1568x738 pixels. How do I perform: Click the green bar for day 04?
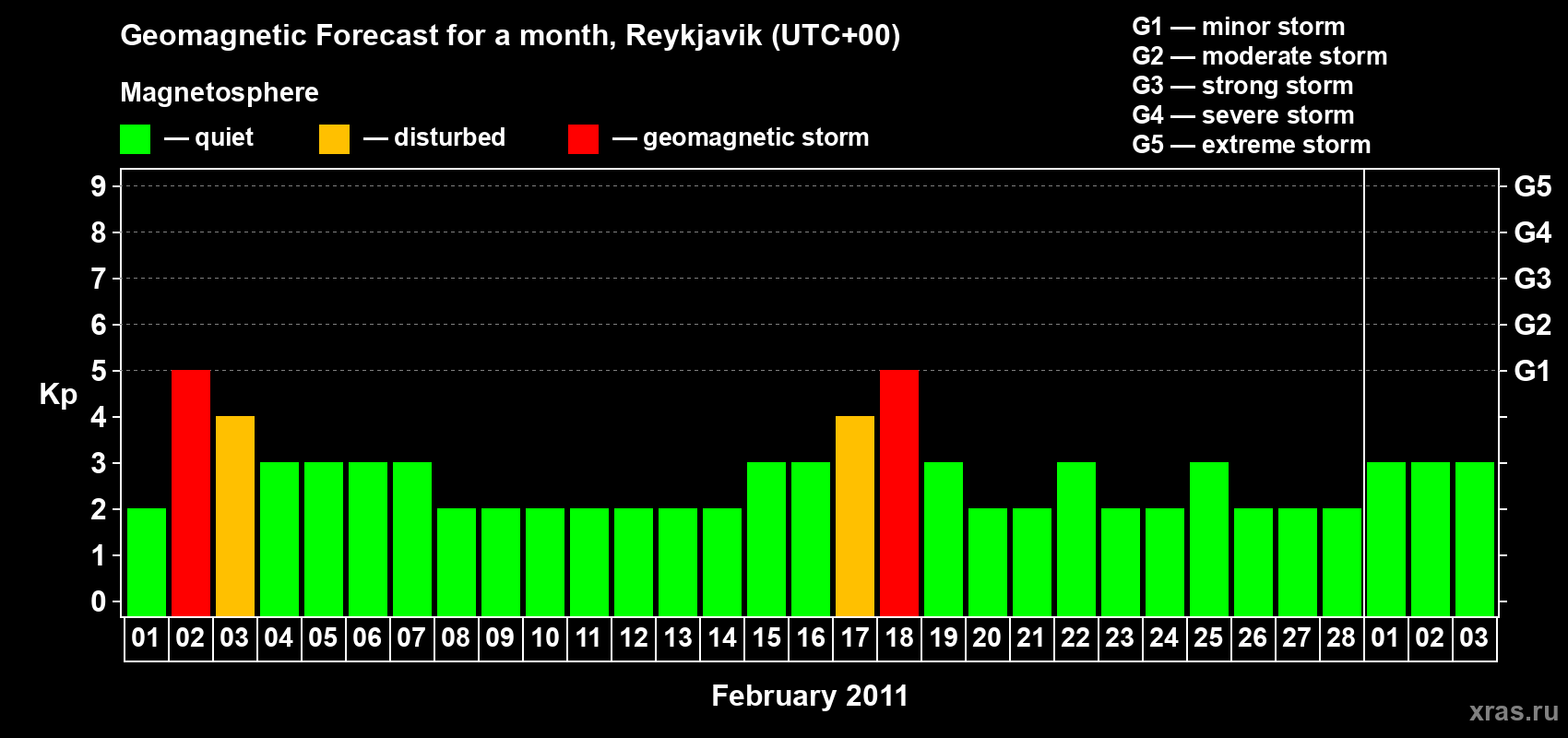tap(279, 539)
